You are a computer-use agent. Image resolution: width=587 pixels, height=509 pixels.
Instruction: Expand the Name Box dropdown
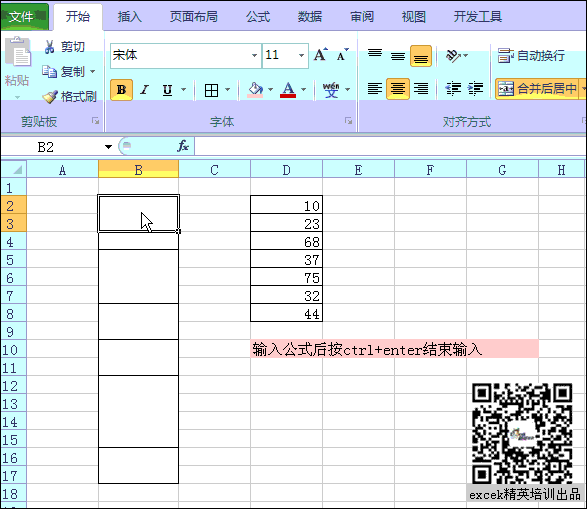[109, 147]
